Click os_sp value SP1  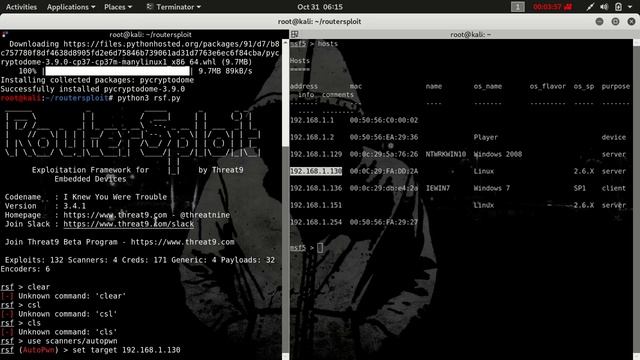(580, 188)
